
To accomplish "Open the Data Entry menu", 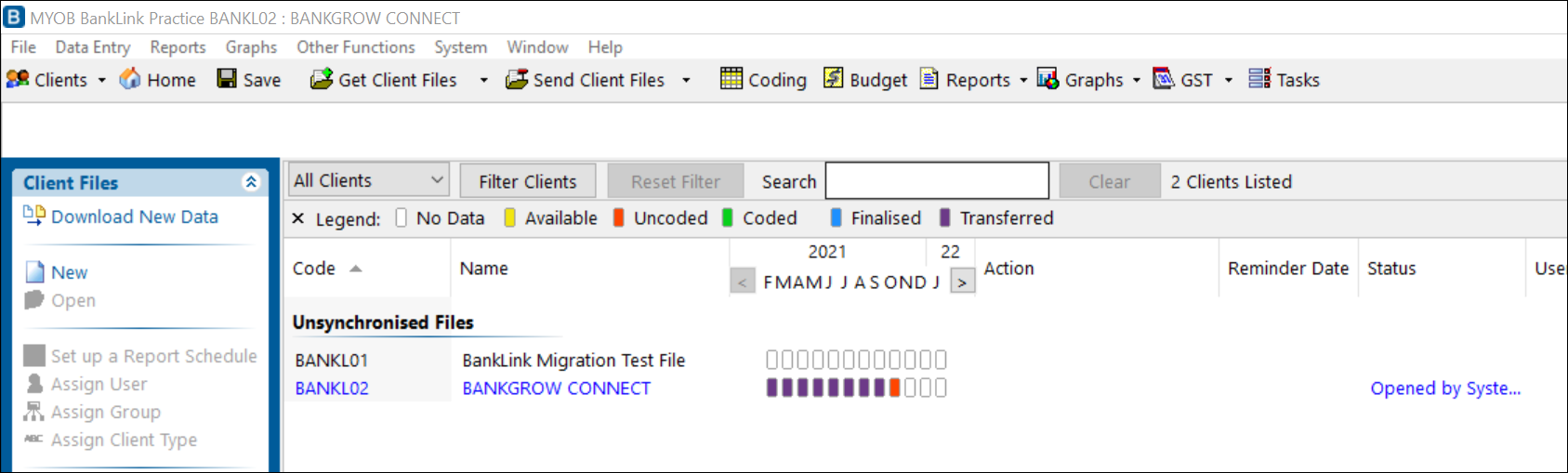I will pos(92,47).
